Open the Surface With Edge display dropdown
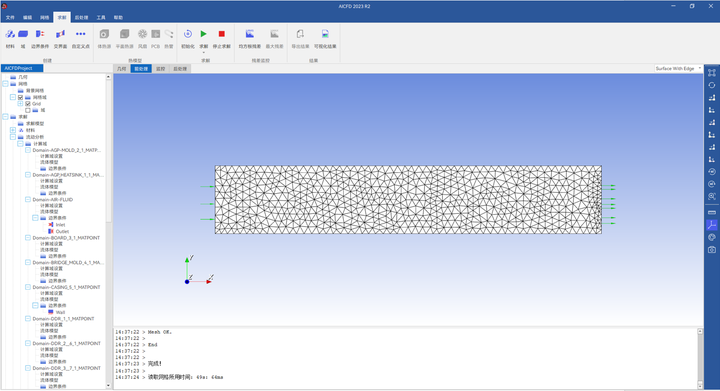720x391 pixels. (679, 68)
